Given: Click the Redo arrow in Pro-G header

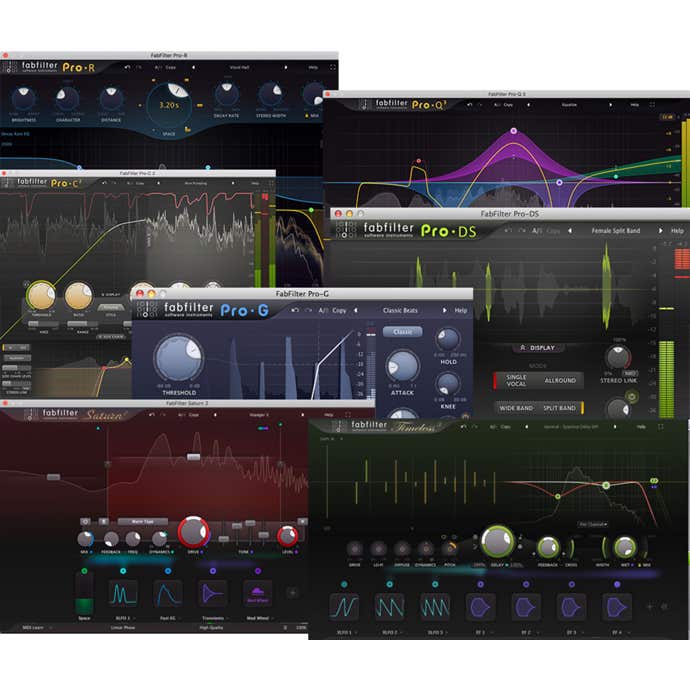Looking at the screenshot, I should (x=308, y=310).
